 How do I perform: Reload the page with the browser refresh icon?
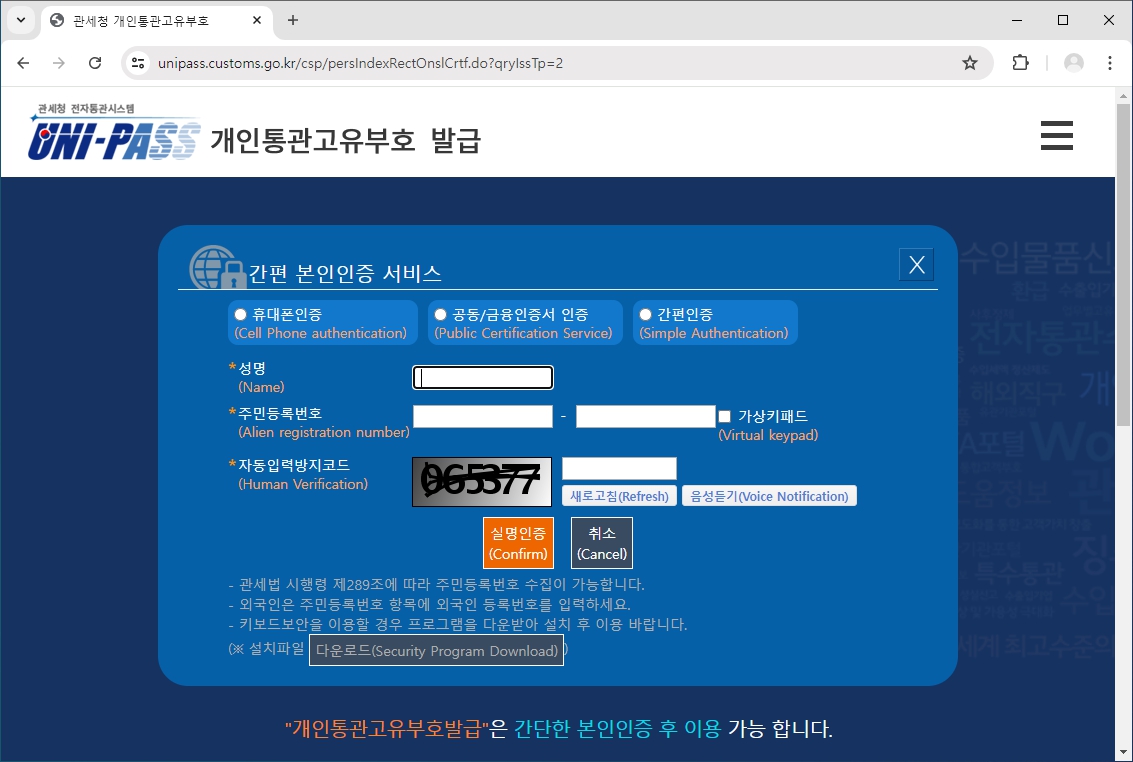95,62
